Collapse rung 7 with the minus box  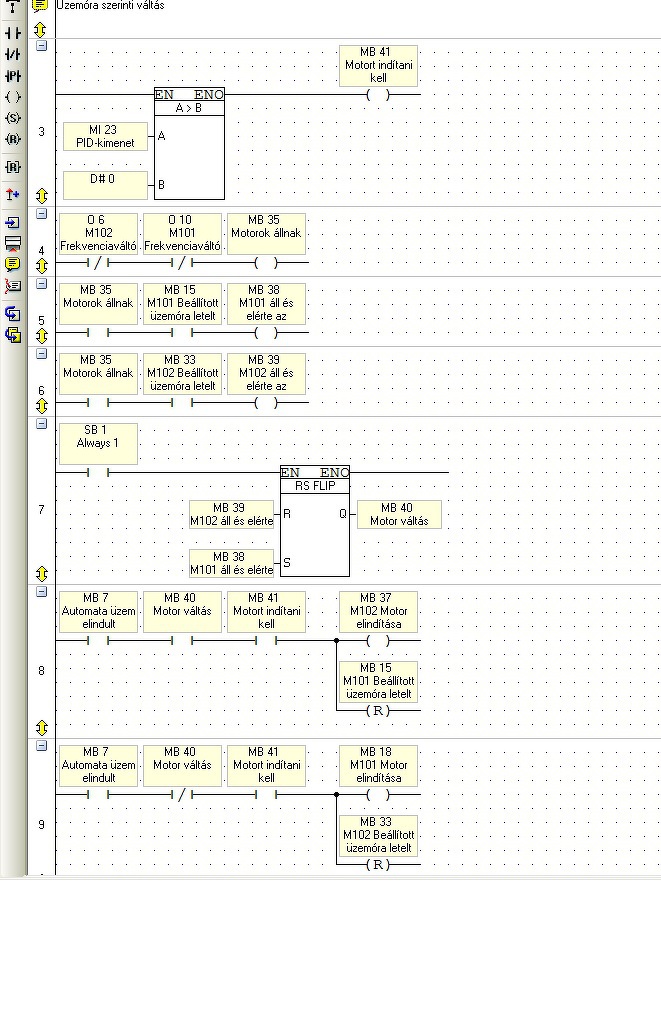(x=41, y=424)
